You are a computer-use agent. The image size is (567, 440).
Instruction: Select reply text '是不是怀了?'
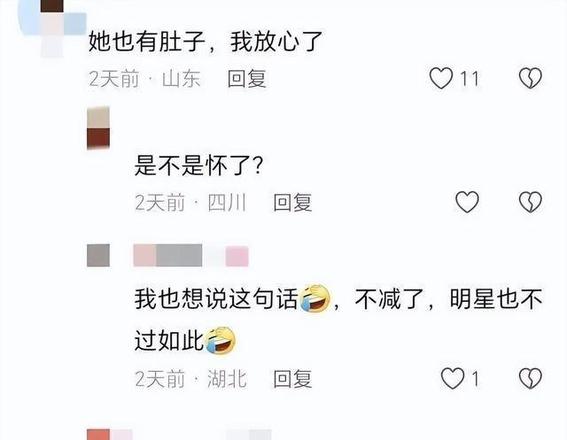pyautogui.click(x=199, y=166)
